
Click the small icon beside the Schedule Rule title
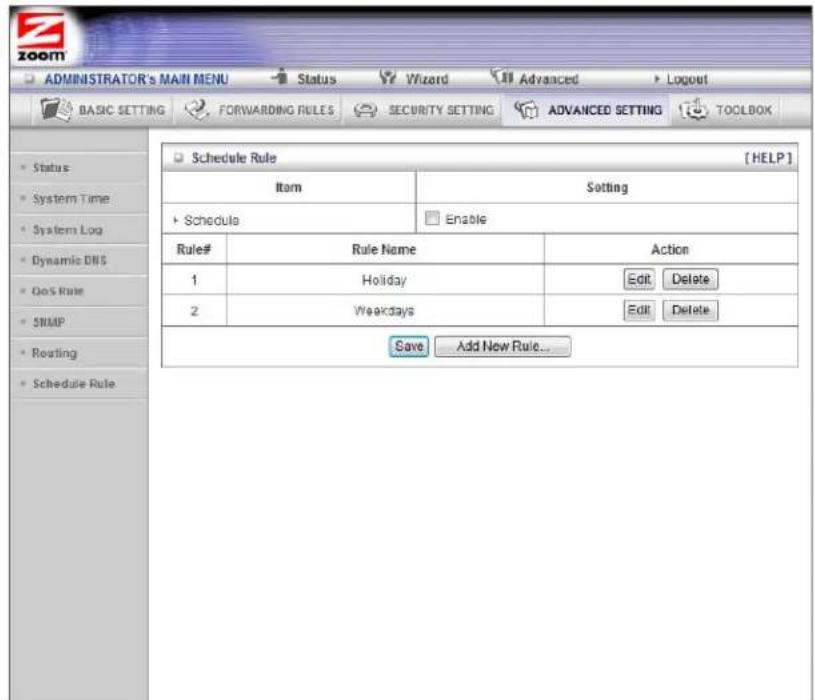[179, 157]
